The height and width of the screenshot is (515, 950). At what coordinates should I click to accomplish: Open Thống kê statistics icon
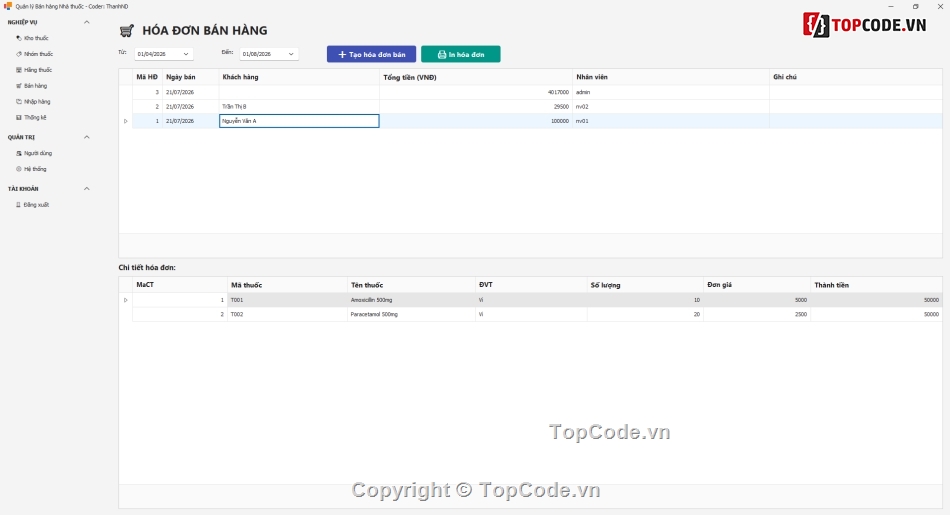click(x=19, y=117)
